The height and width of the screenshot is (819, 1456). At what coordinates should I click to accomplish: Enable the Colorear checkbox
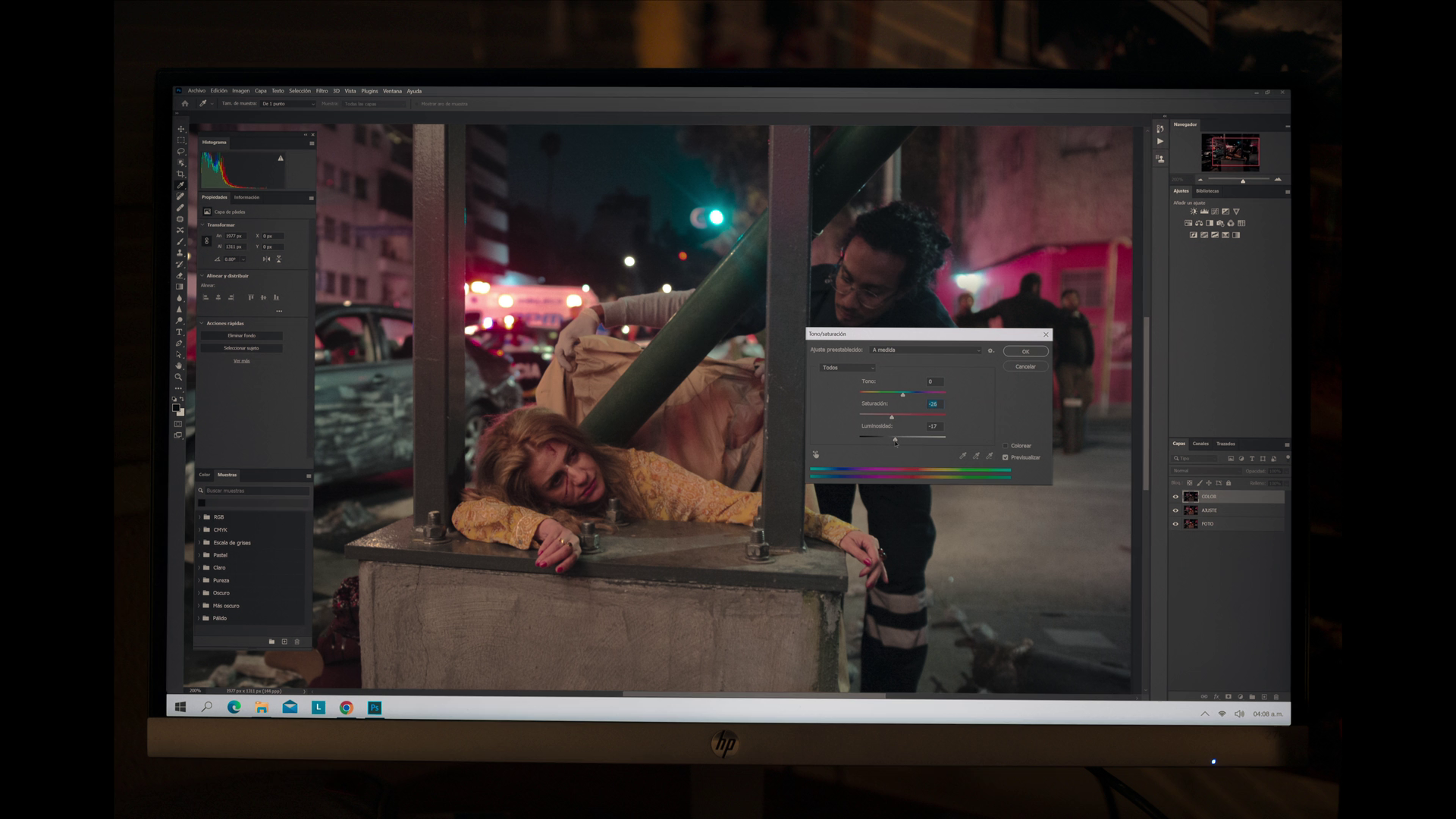[x=1006, y=446]
